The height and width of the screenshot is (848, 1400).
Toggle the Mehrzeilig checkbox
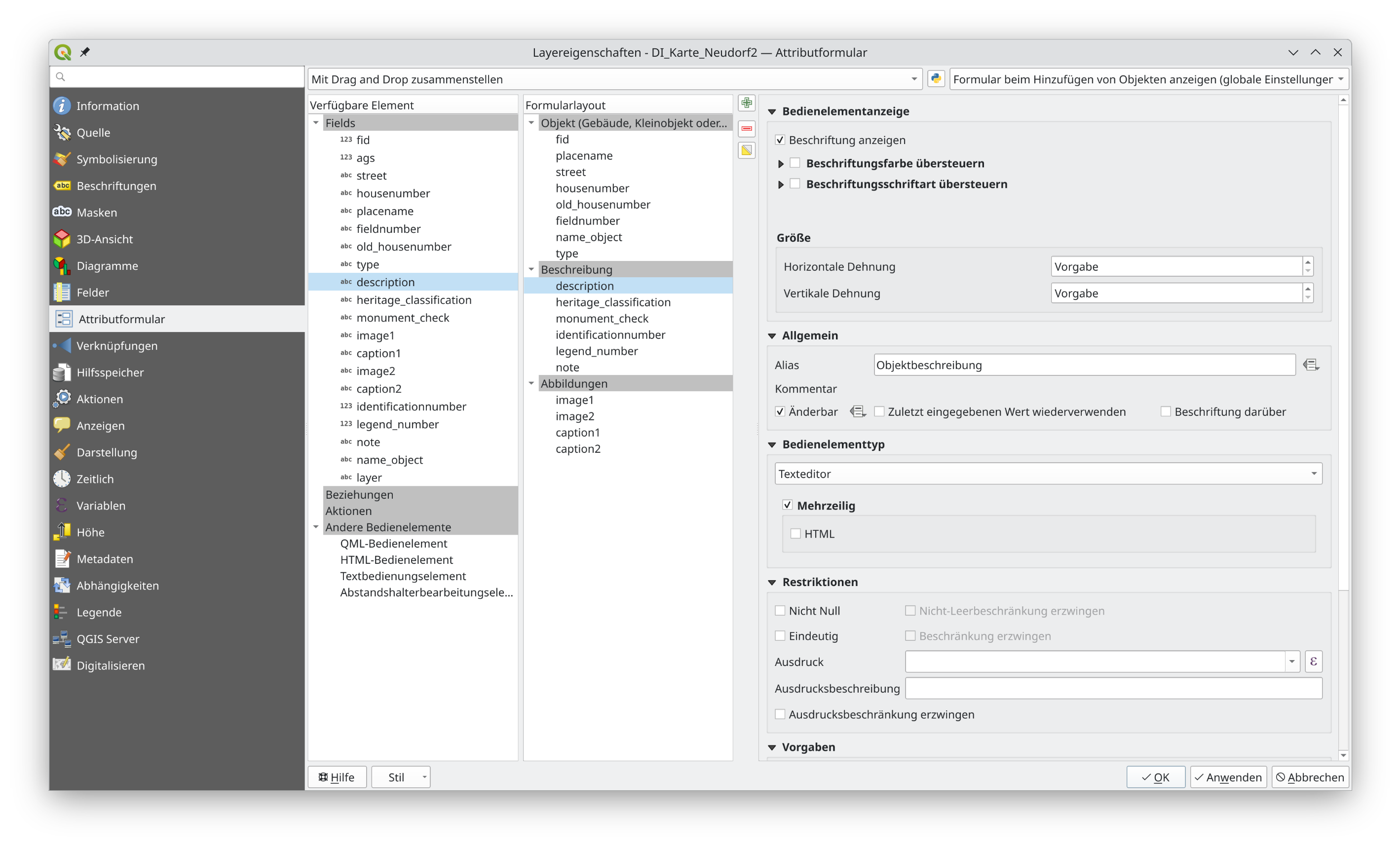point(788,505)
